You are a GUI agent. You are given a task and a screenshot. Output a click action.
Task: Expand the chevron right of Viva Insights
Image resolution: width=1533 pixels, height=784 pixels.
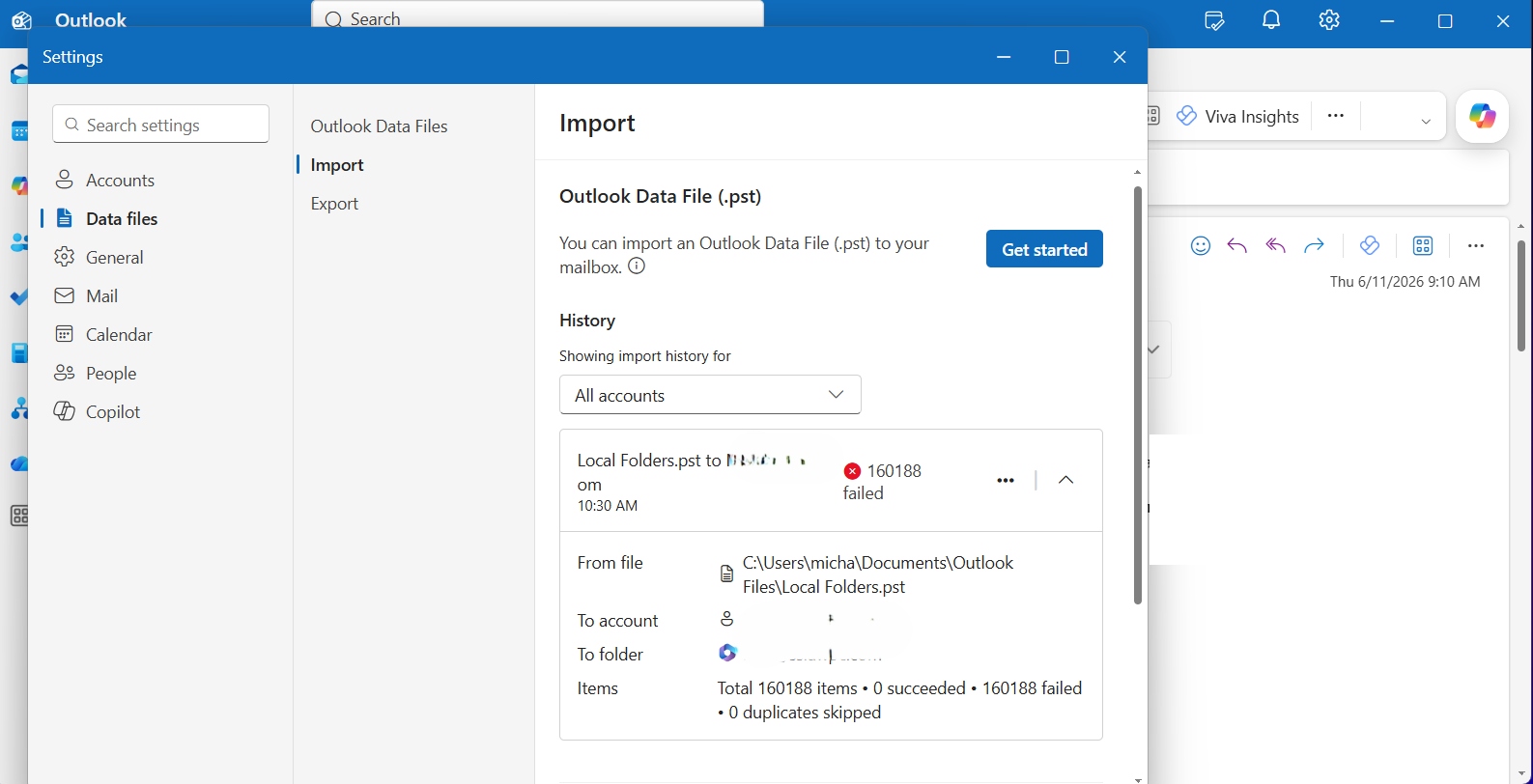[1426, 121]
